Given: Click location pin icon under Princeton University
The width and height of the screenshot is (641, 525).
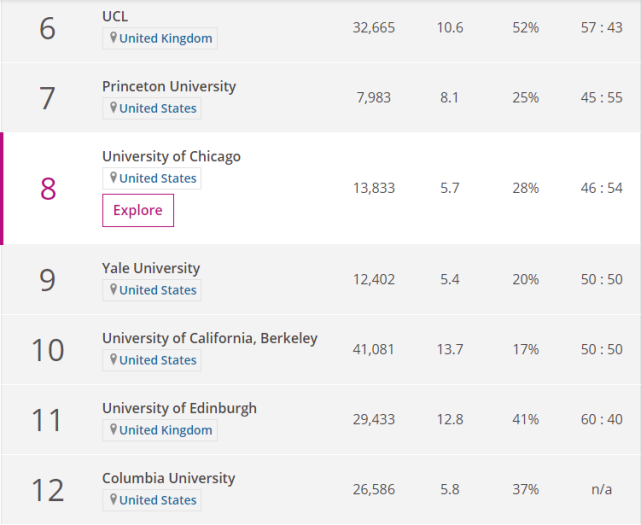Looking at the screenshot, I should tap(113, 108).
